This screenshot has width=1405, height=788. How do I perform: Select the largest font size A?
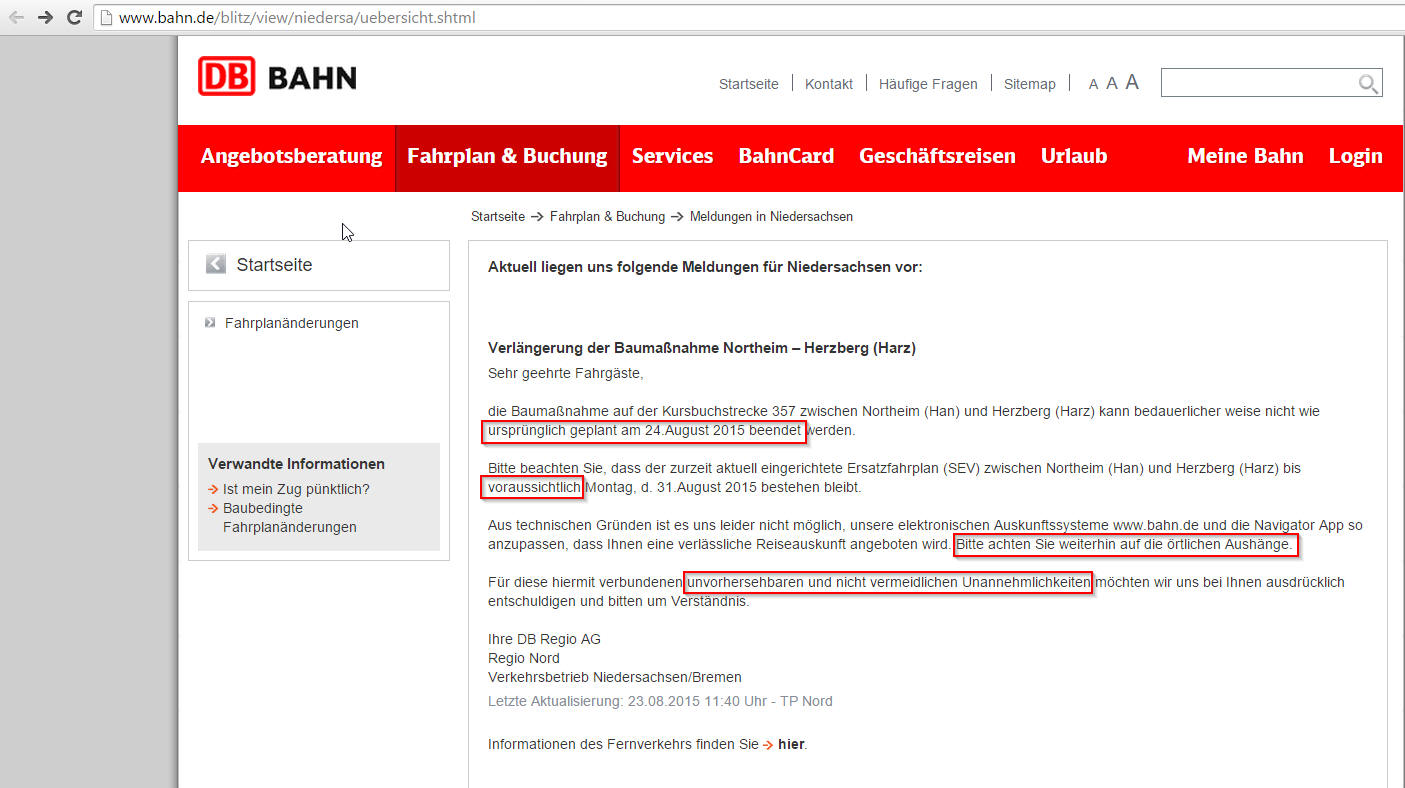tap(1132, 83)
